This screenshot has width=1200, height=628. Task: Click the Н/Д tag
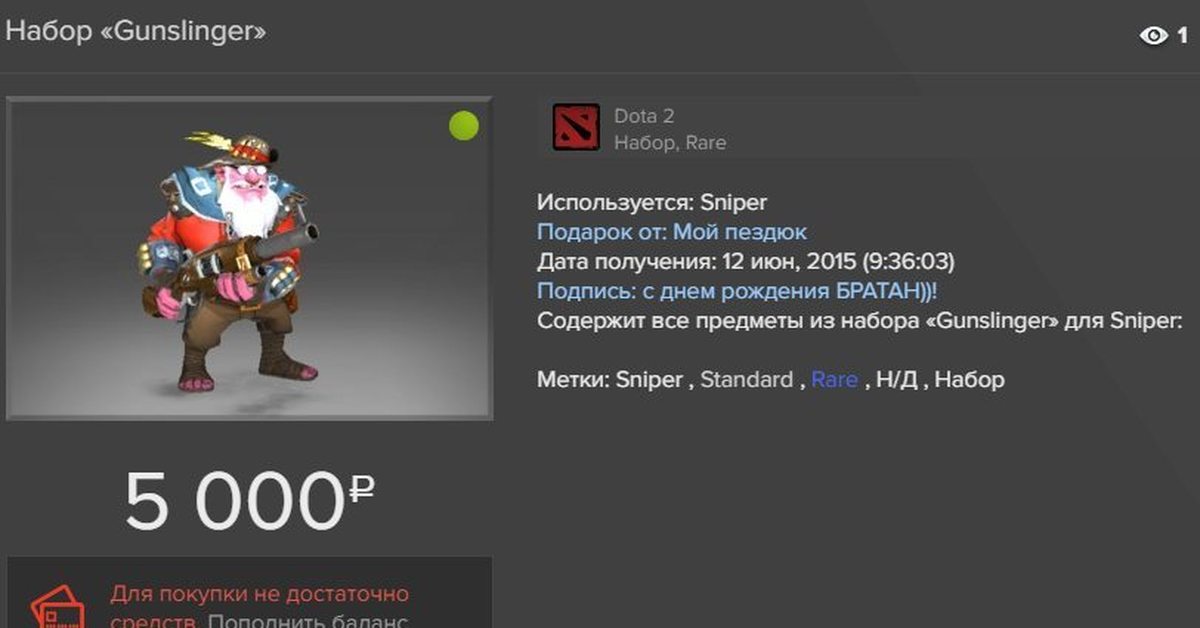click(x=896, y=380)
